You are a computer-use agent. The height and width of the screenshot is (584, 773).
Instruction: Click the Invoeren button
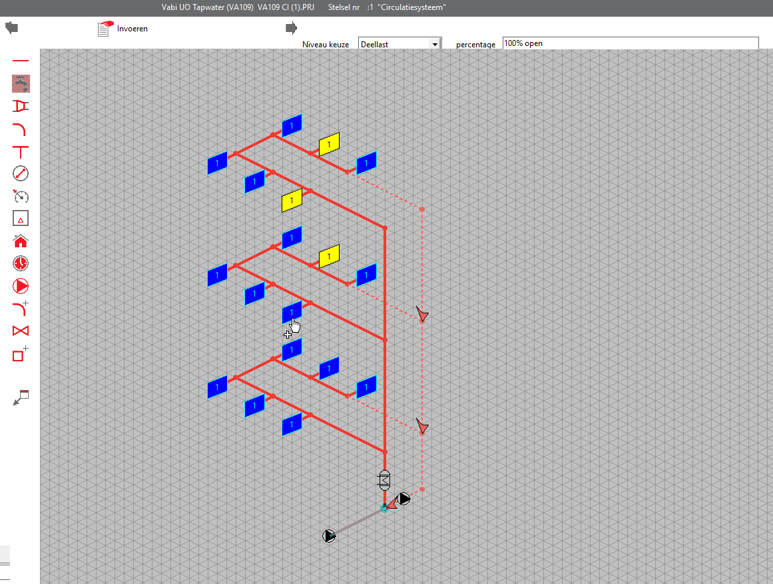click(123, 29)
